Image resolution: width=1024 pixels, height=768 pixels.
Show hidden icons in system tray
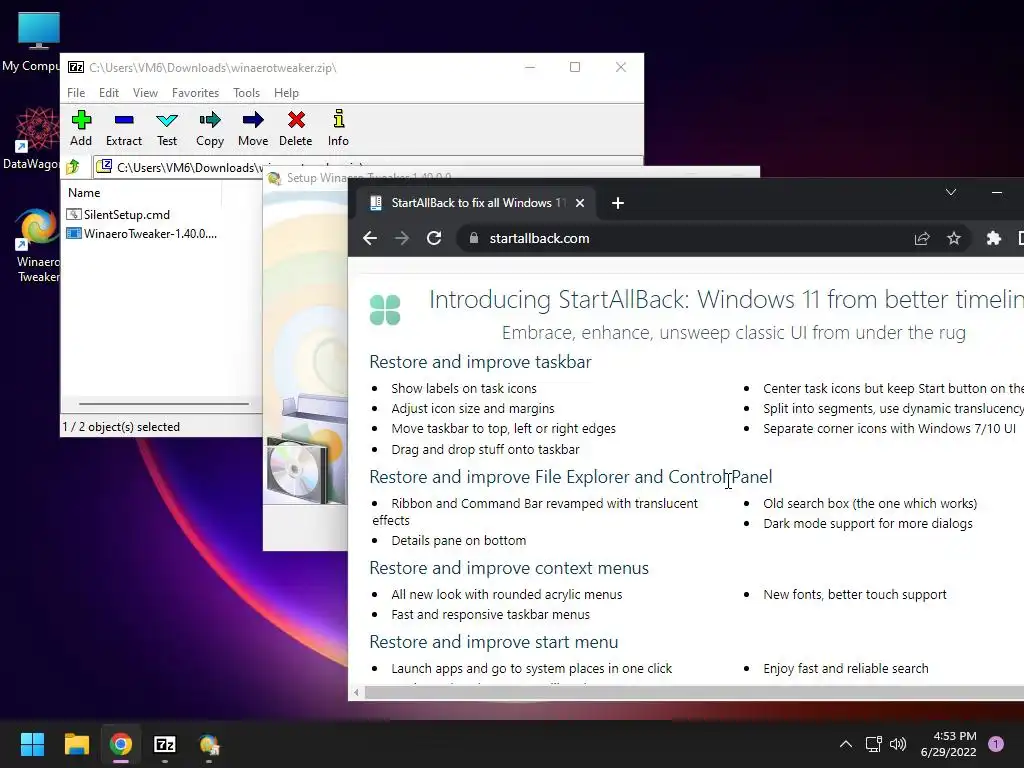(846, 744)
